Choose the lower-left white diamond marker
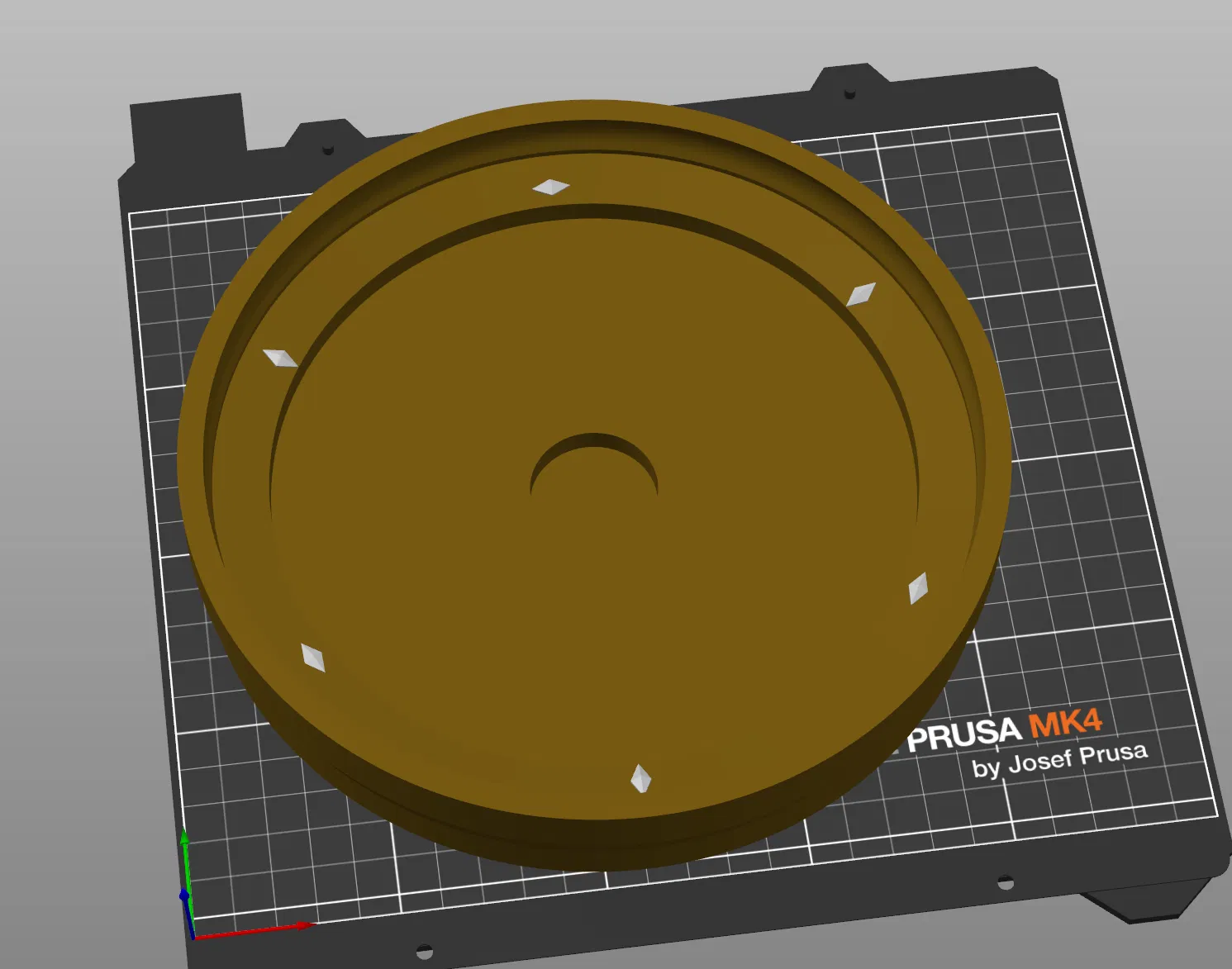Viewport: 1232px width, 969px height. pyautogui.click(x=313, y=658)
